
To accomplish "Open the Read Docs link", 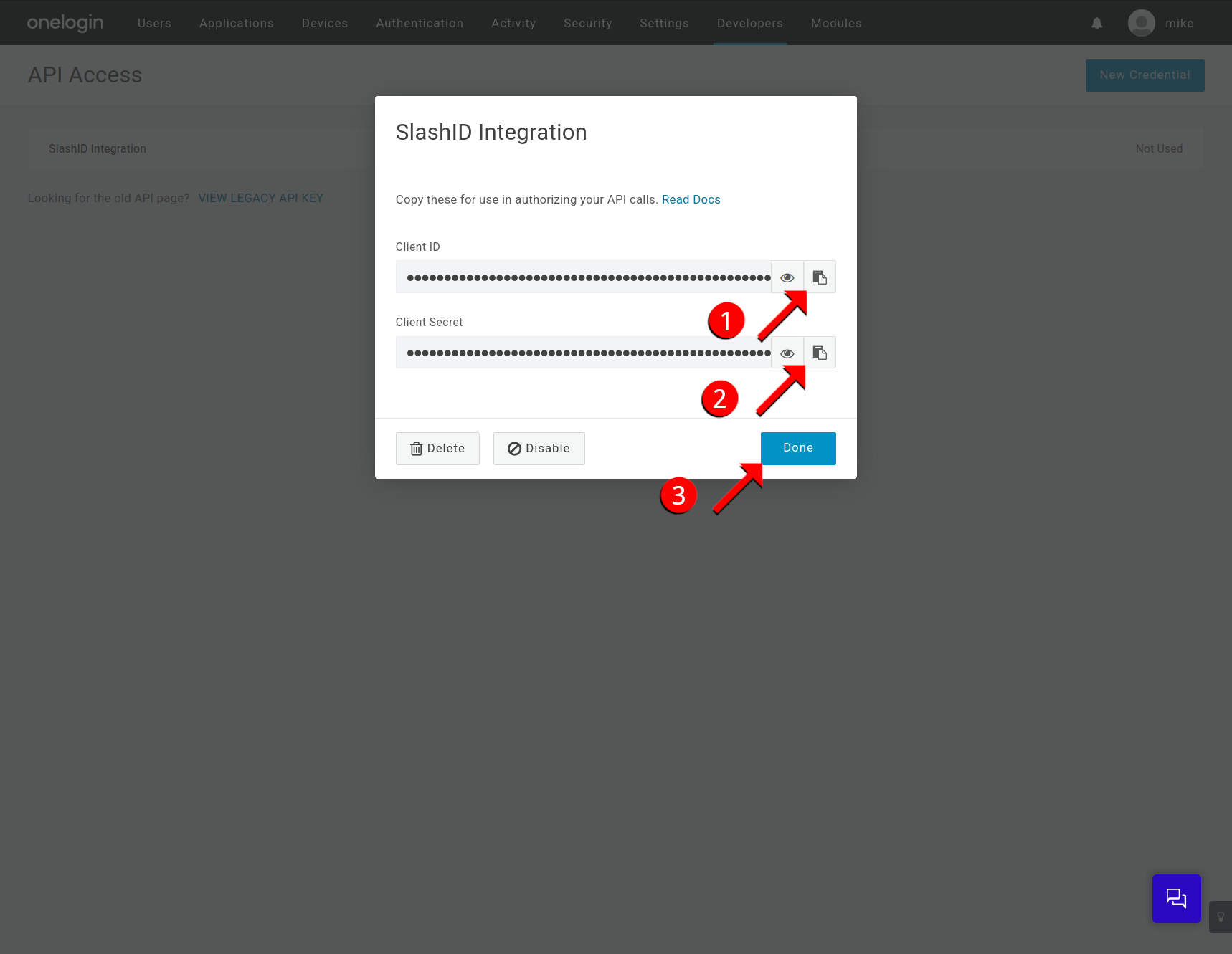I will point(691,199).
